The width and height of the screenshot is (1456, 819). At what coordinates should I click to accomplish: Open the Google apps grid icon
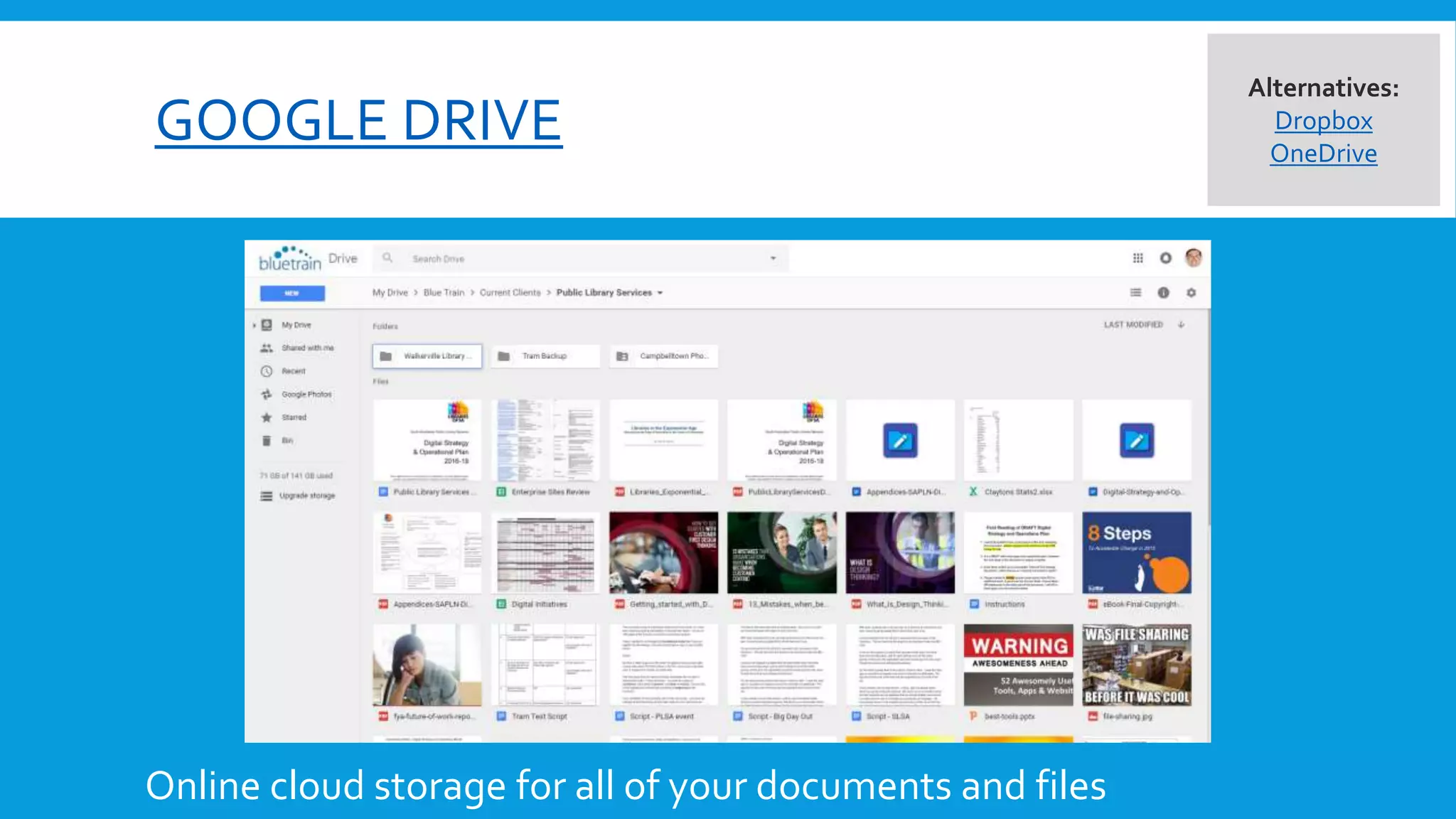click(x=1137, y=258)
